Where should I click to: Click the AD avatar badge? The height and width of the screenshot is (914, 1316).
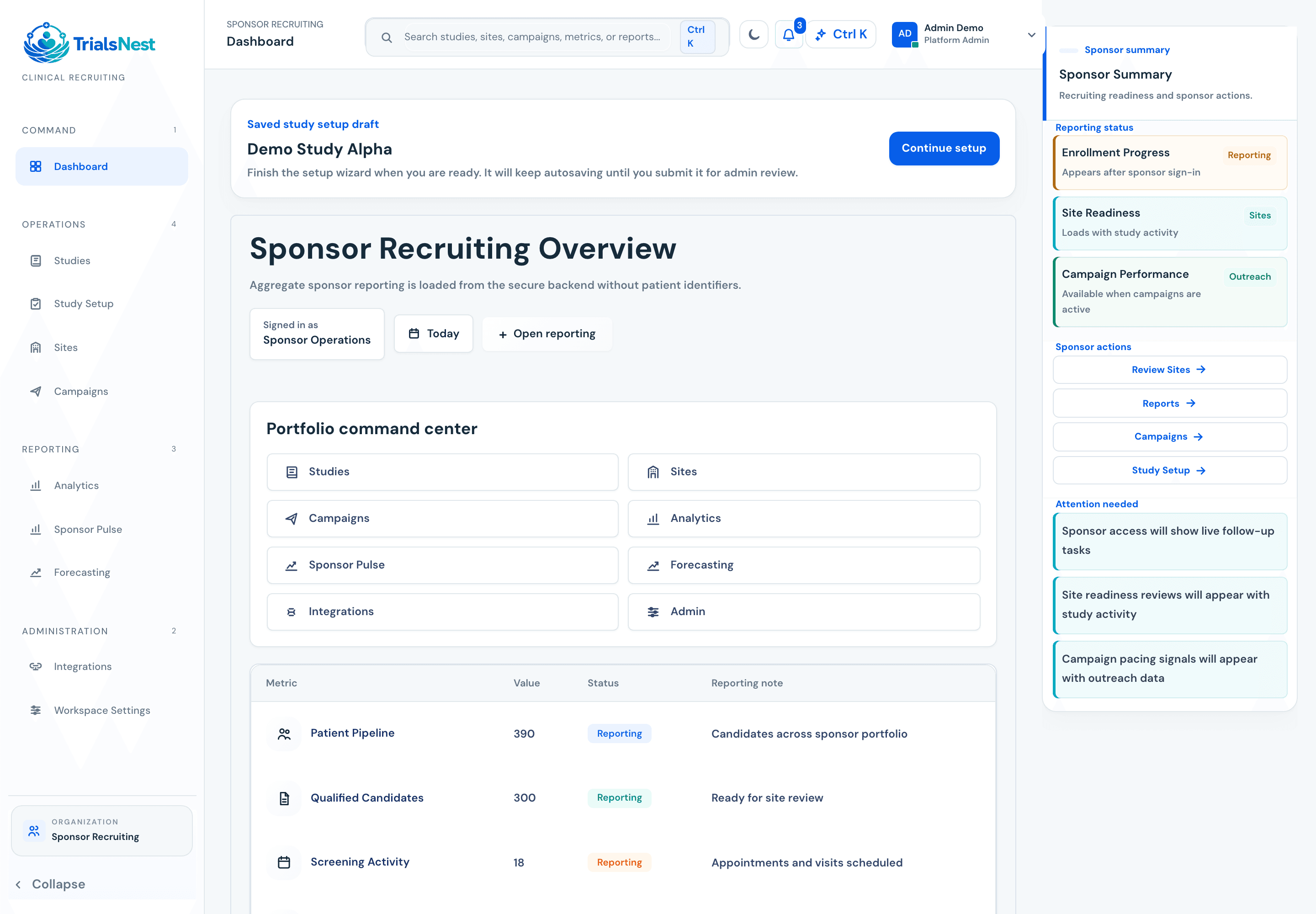pyautogui.click(x=904, y=34)
